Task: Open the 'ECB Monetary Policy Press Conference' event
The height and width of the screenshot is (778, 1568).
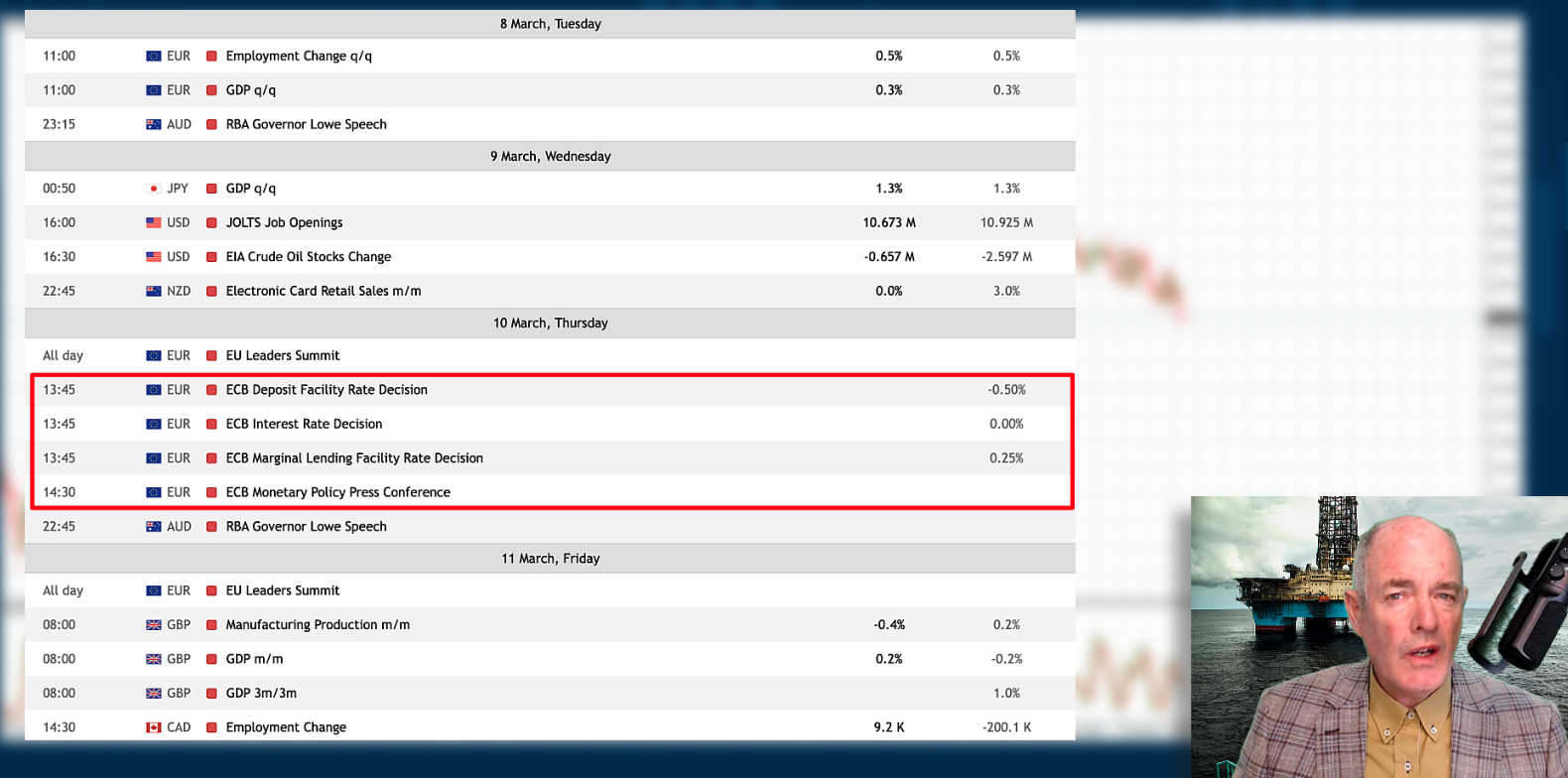Action: [x=337, y=493]
